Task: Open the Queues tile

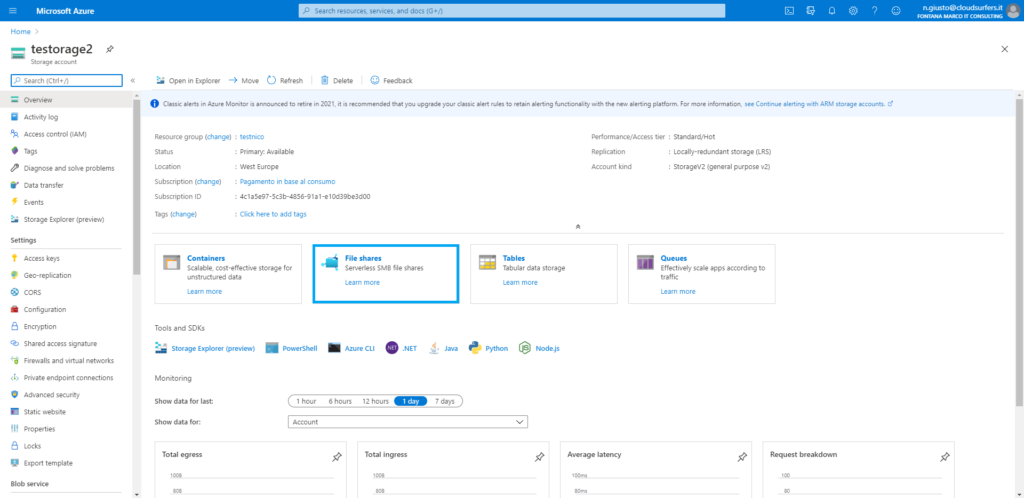Action: (x=701, y=274)
